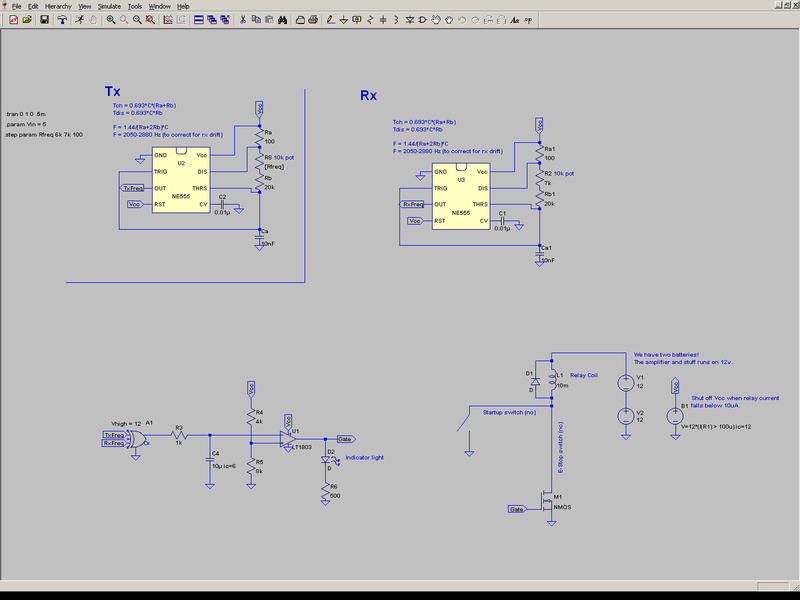Select the Zoom In magnifier tool
This screenshot has height=600, width=800.
click(x=111, y=20)
